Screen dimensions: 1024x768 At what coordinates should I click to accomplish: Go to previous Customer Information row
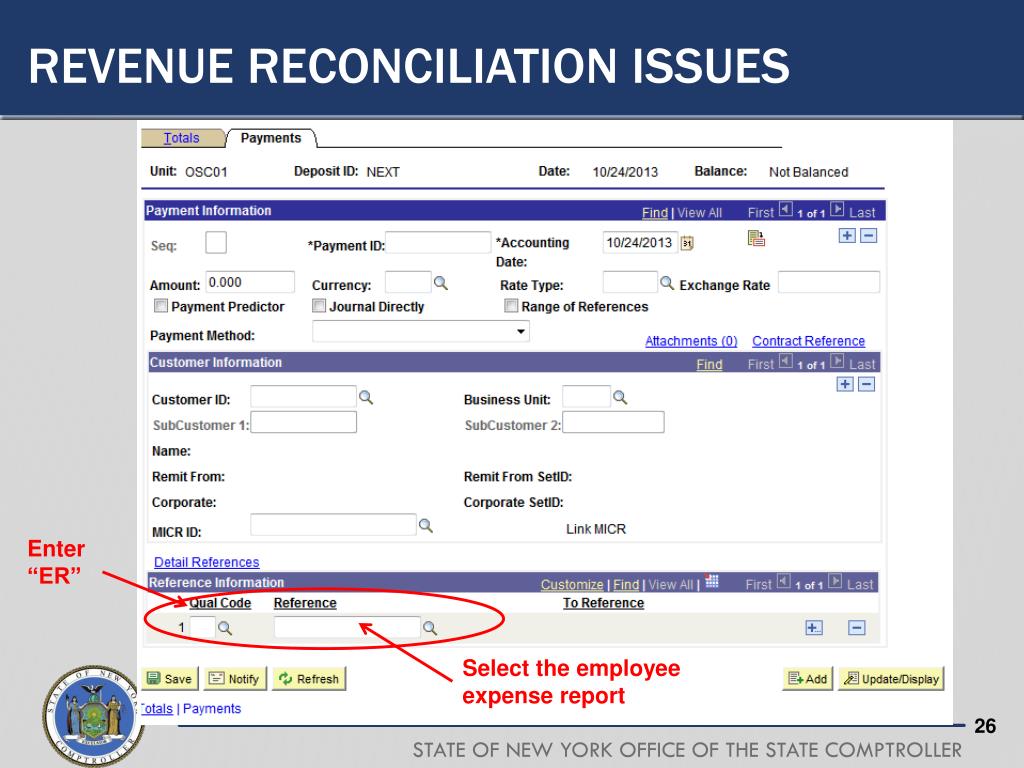pos(786,361)
